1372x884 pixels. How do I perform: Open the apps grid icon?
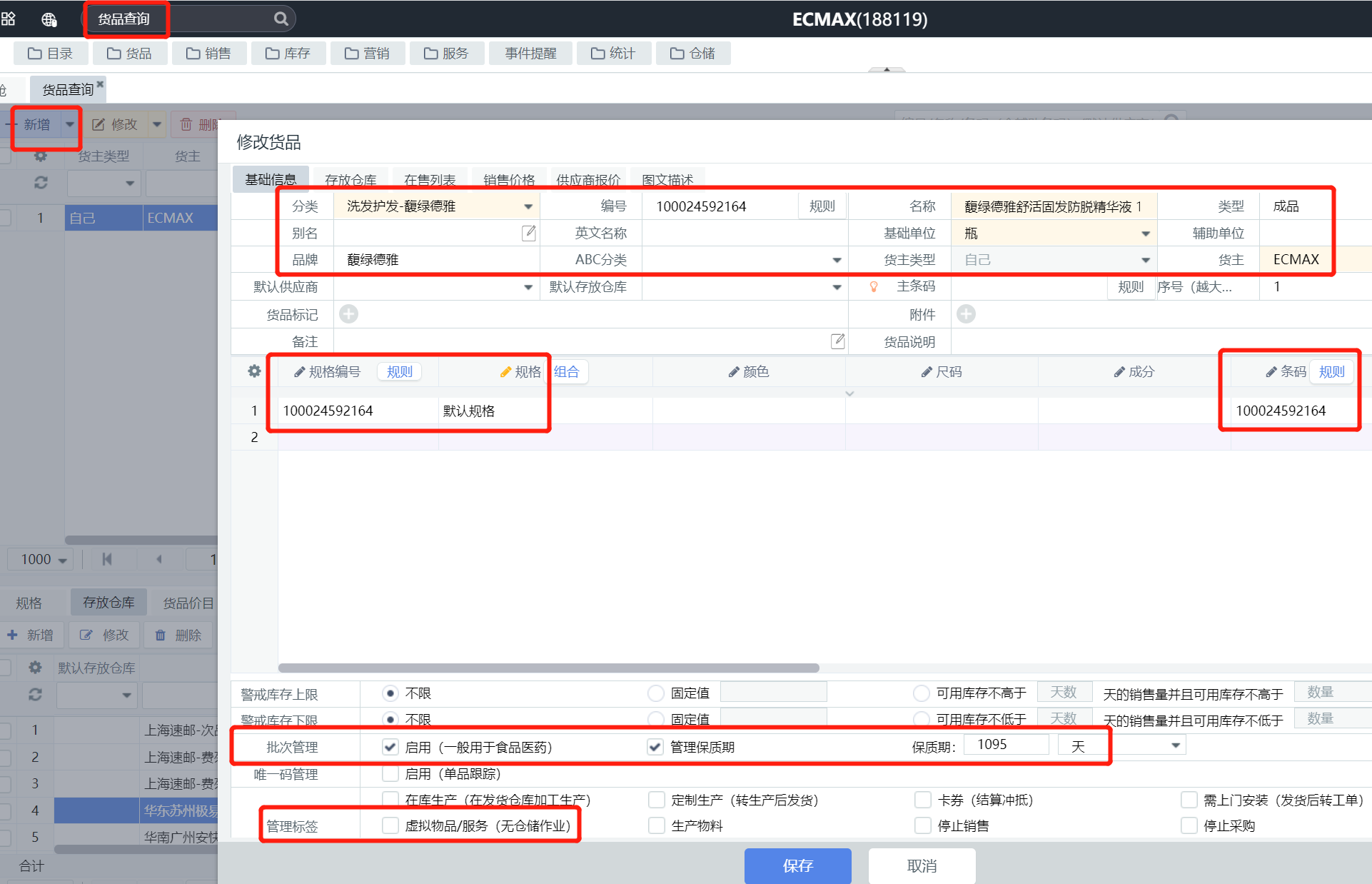pos(9,19)
